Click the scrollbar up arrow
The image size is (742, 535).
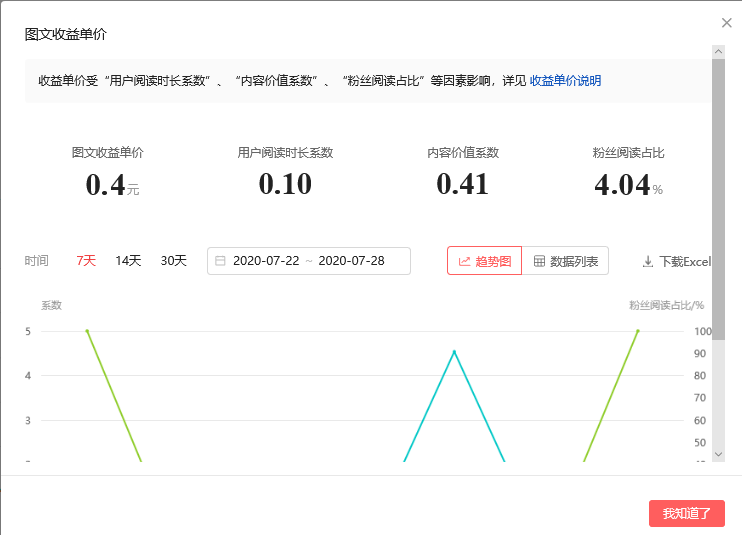pos(718,52)
